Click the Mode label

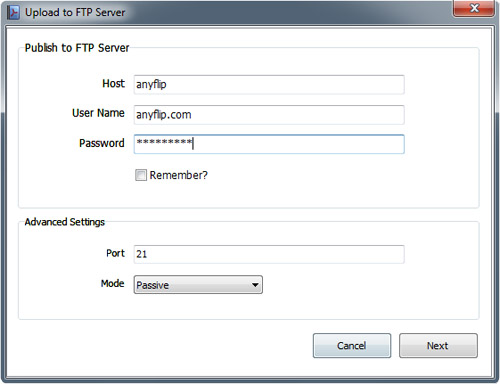click(113, 283)
